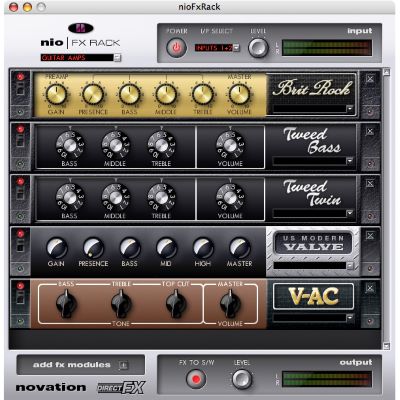Viewport: 400px width, 400px height.
Task: Click the output Level knob
Action: click(242, 379)
